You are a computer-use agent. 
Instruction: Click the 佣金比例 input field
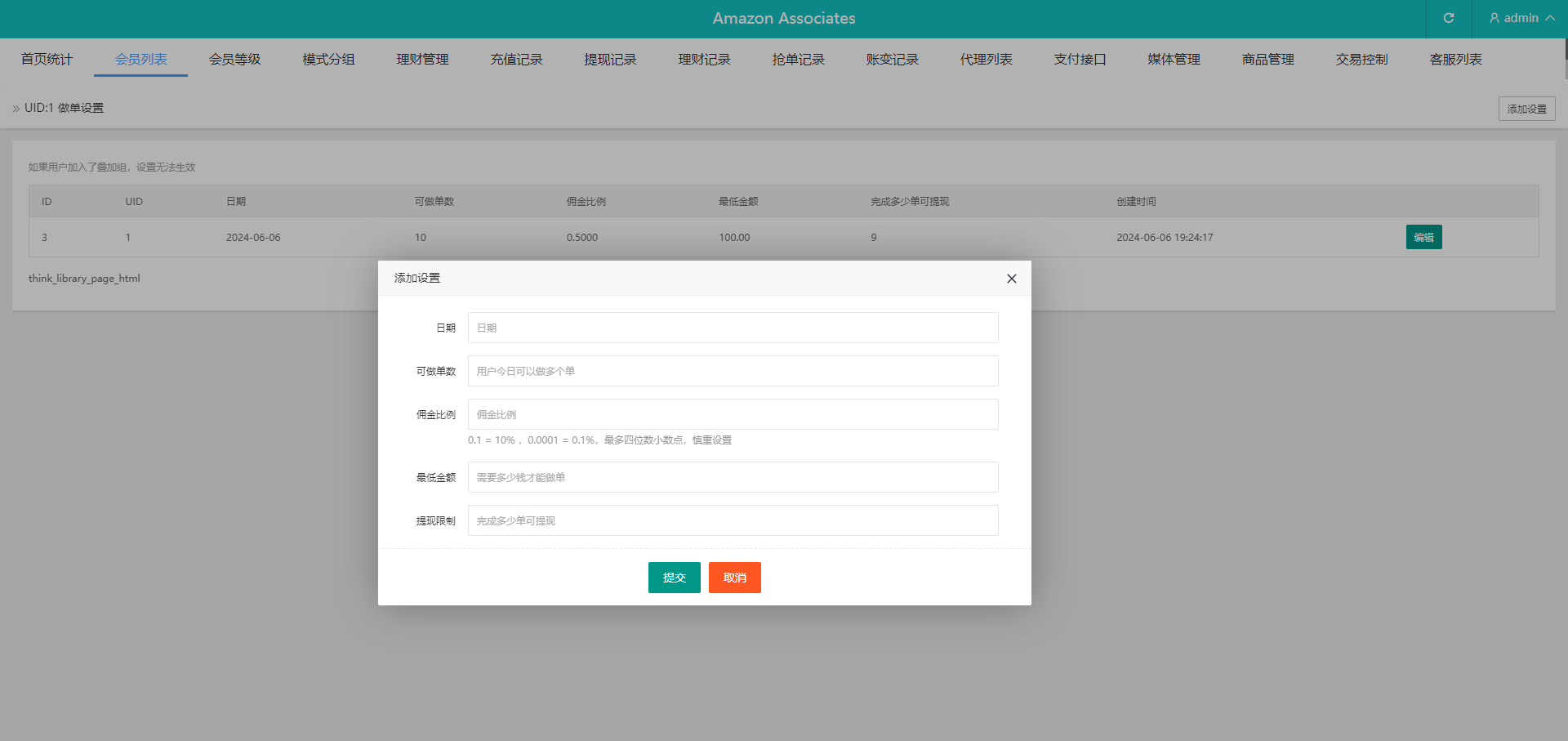(733, 414)
